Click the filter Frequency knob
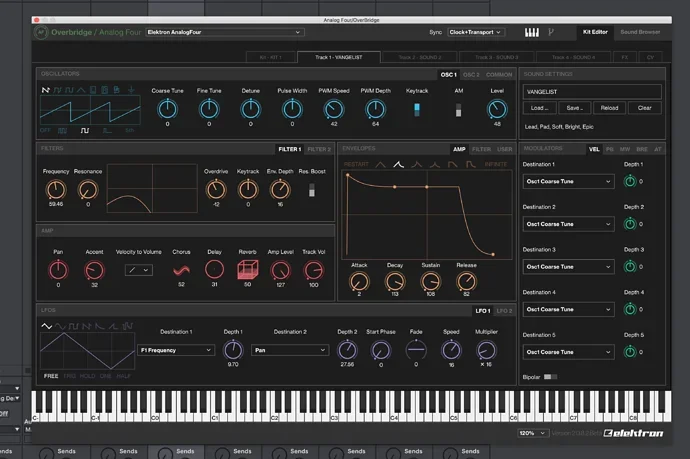690x459 pixels. tap(57, 188)
